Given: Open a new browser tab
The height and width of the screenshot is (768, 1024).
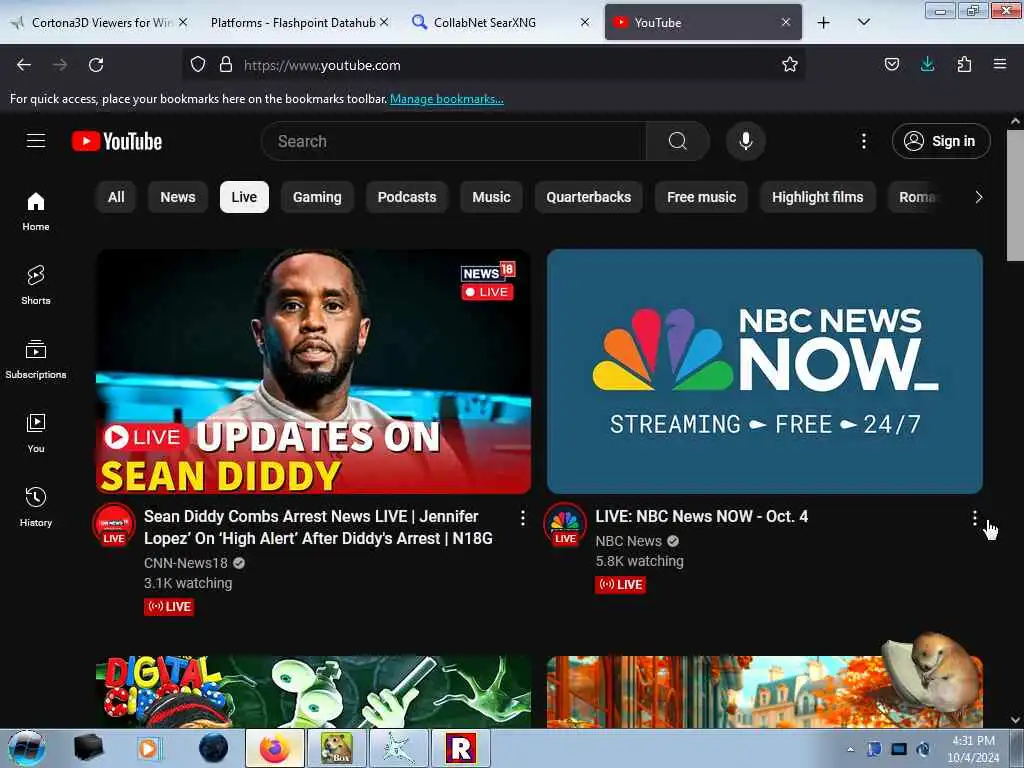Looking at the screenshot, I should click(x=824, y=22).
